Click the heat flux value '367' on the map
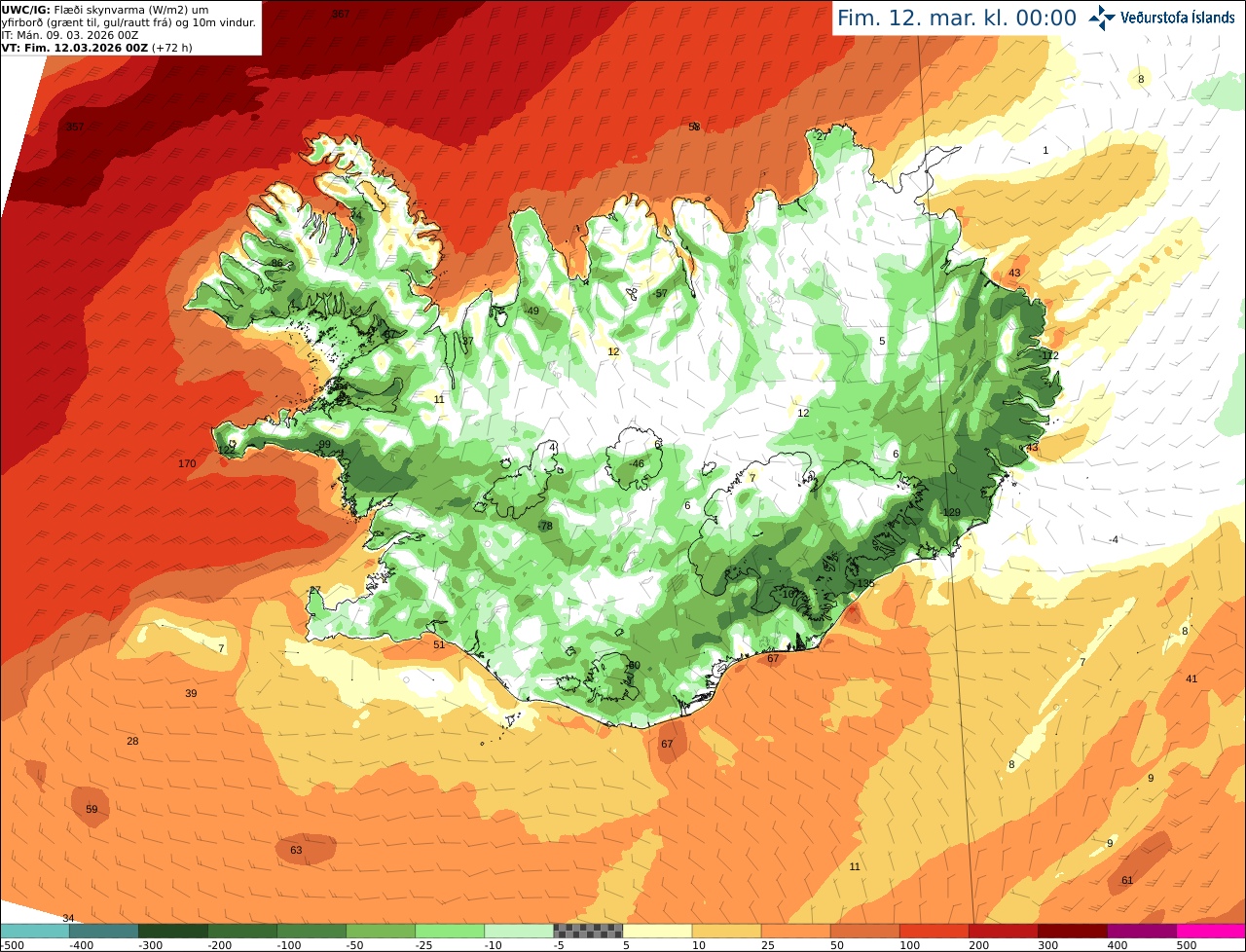1246x952 pixels. pos(340,14)
